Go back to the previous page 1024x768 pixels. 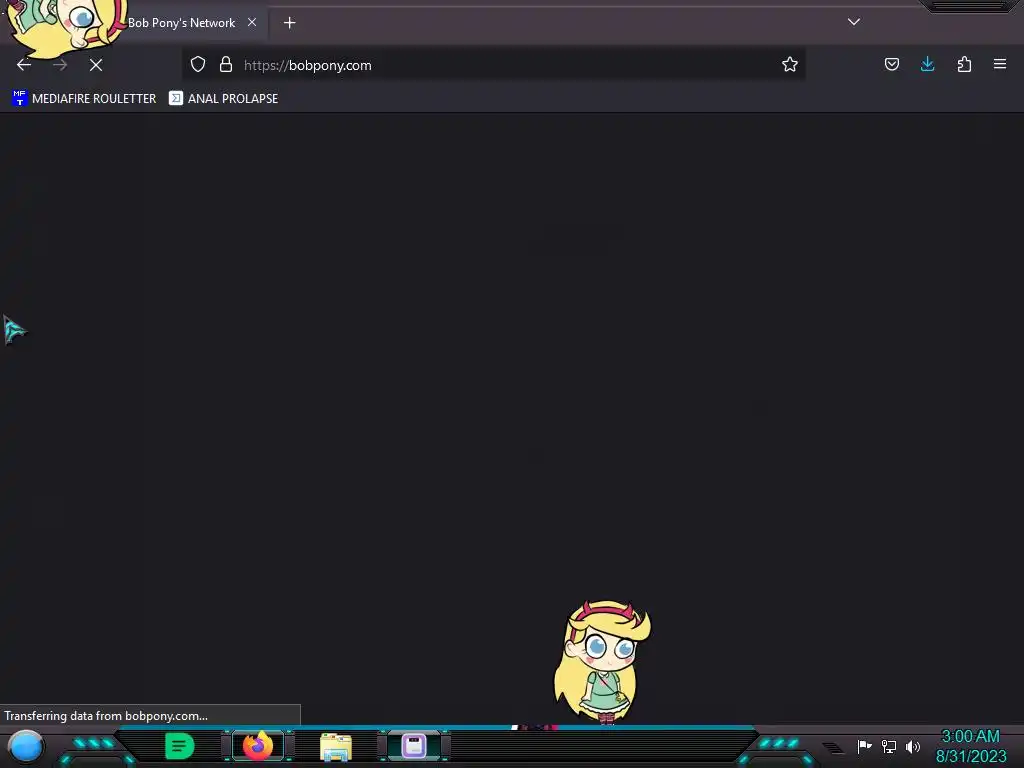tap(24, 65)
